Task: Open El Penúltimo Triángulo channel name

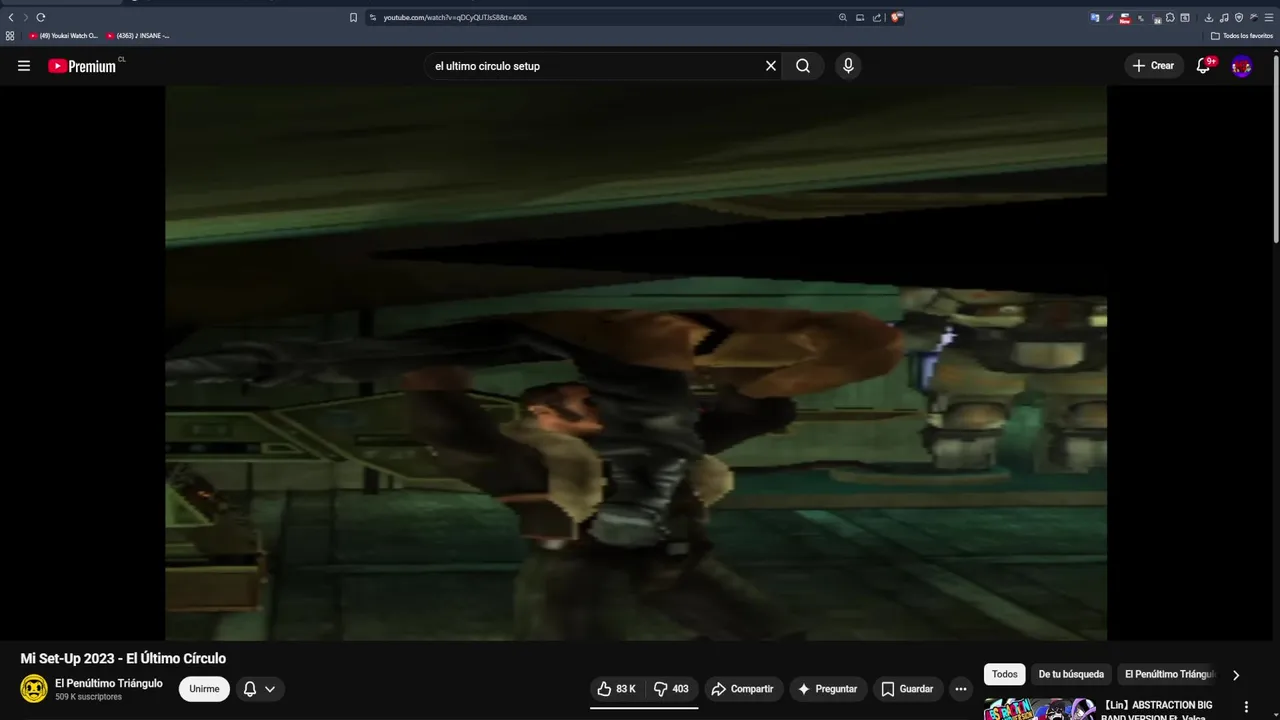Action: [109, 683]
